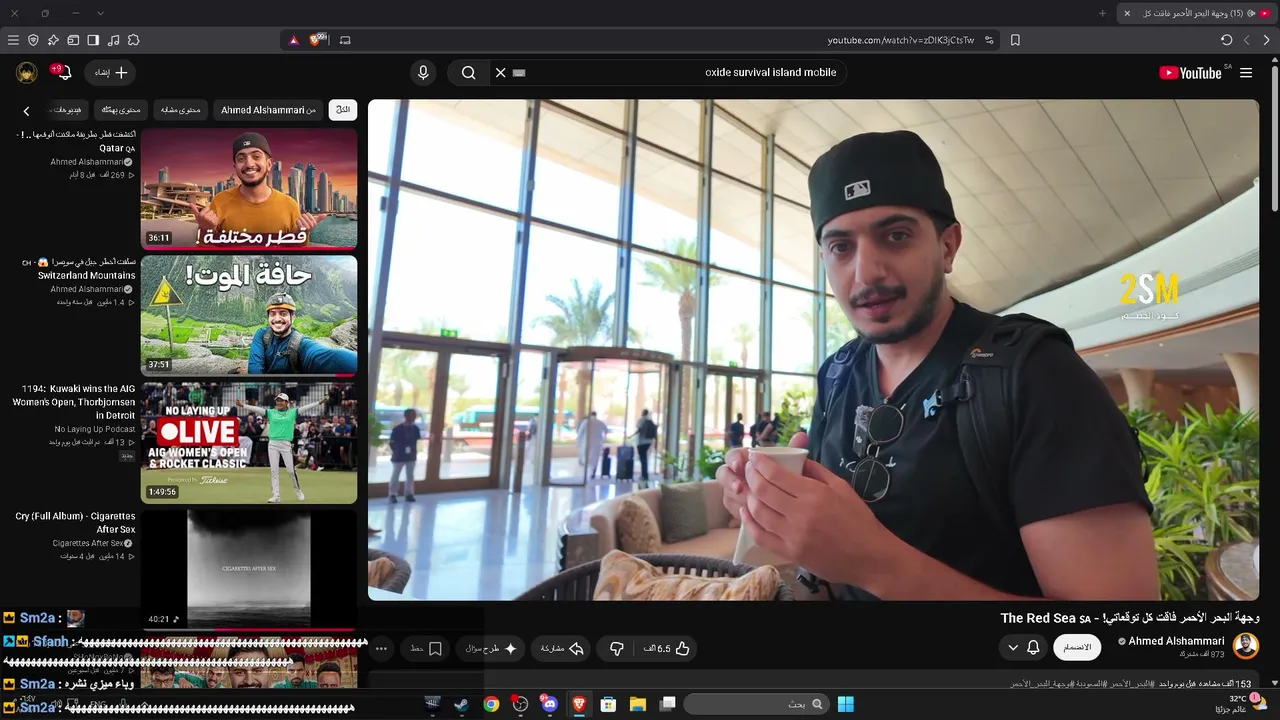Click the Ask (طرح سؤال) button
The height and width of the screenshot is (720, 1280).
click(x=492, y=649)
